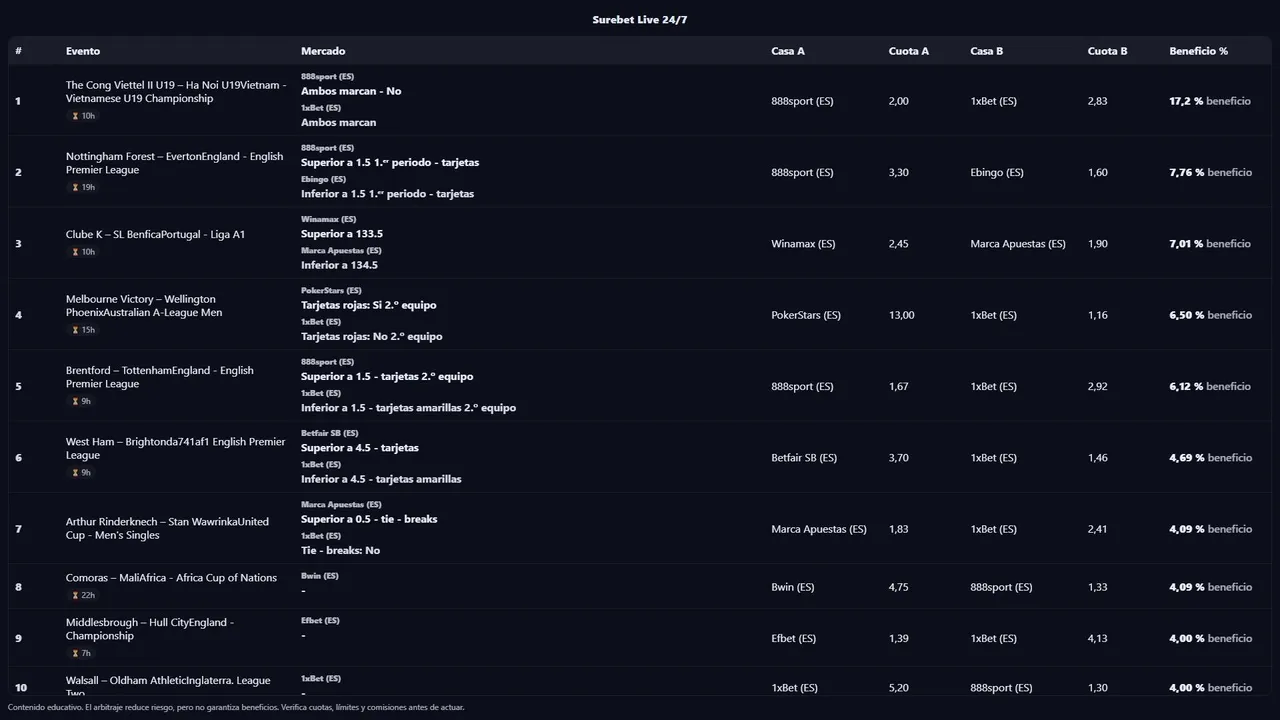Click the hourglass icon under Clube K – SL Benfica
The height and width of the screenshot is (720, 1280).
[75, 252]
